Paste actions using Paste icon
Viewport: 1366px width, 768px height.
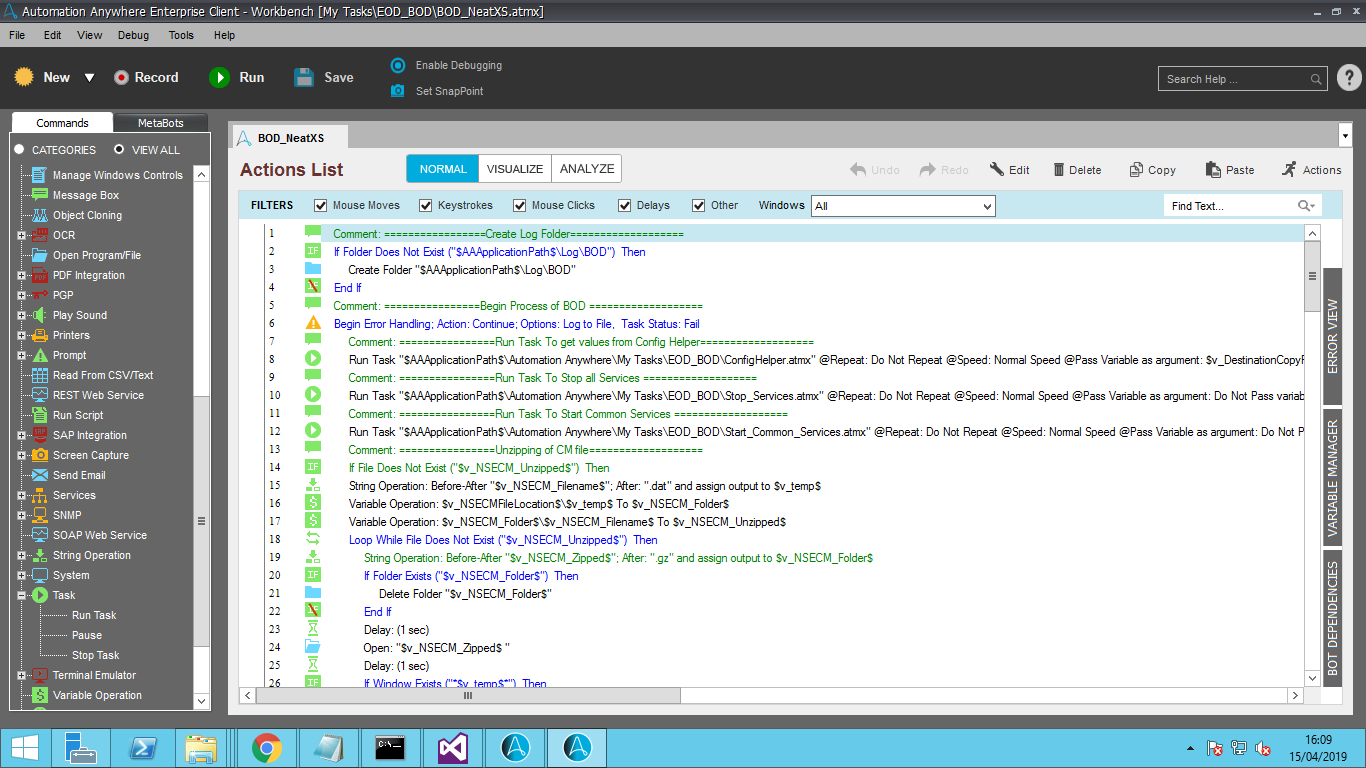[1213, 170]
